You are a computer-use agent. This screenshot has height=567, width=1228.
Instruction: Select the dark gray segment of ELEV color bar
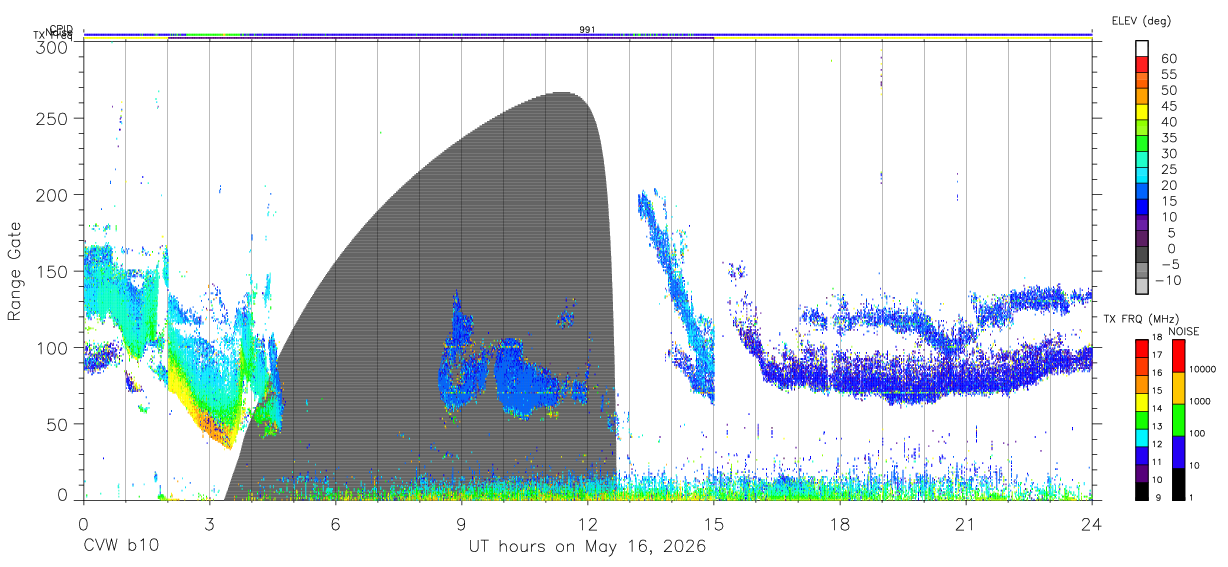point(1141,255)
